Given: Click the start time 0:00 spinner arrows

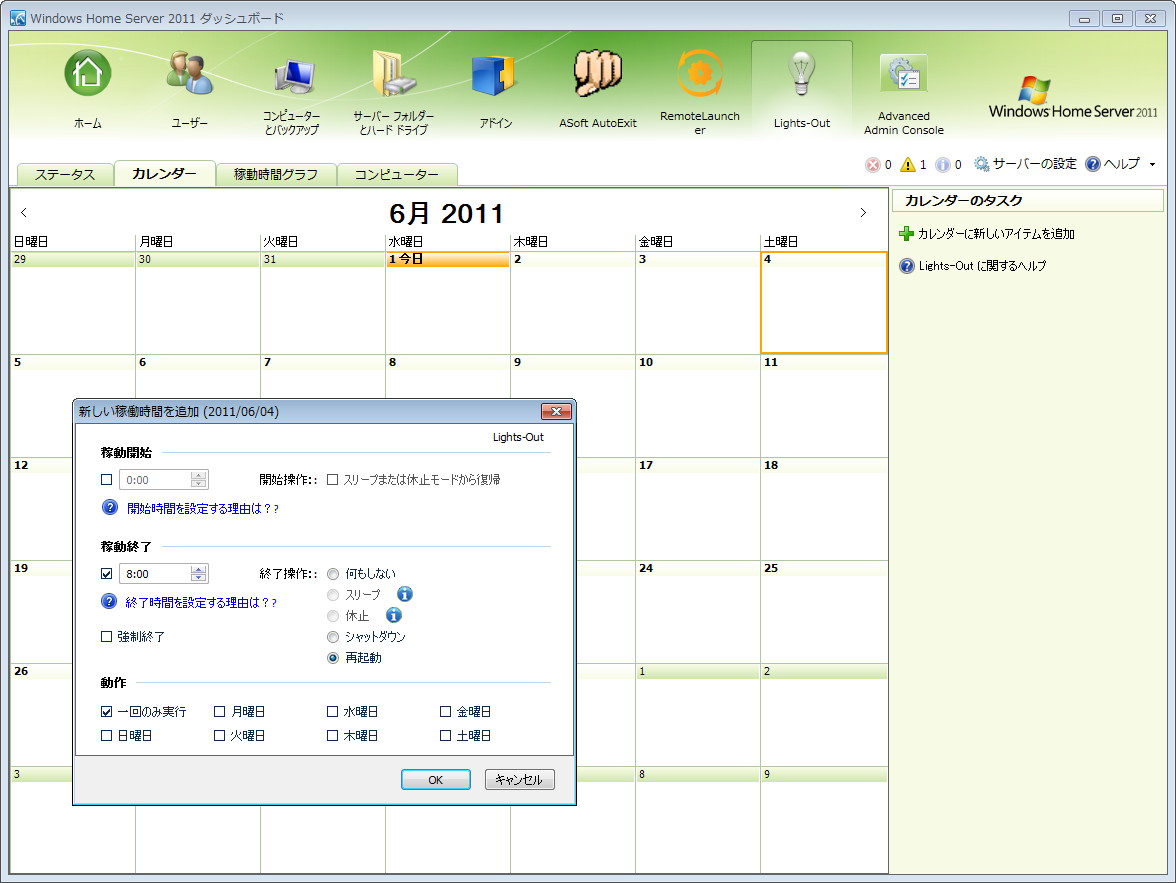Looking at the screenshot, I should coord(198,479).
